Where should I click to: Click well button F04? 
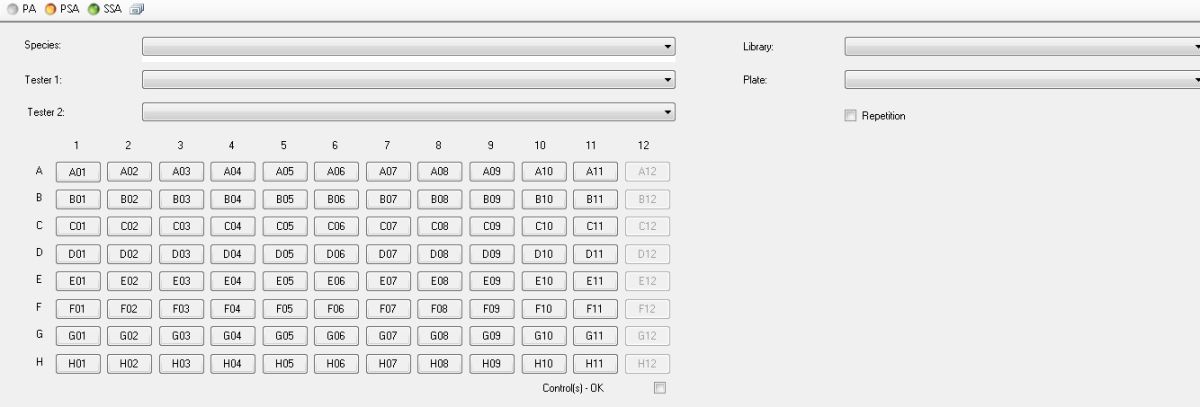(x=233, y=308)
